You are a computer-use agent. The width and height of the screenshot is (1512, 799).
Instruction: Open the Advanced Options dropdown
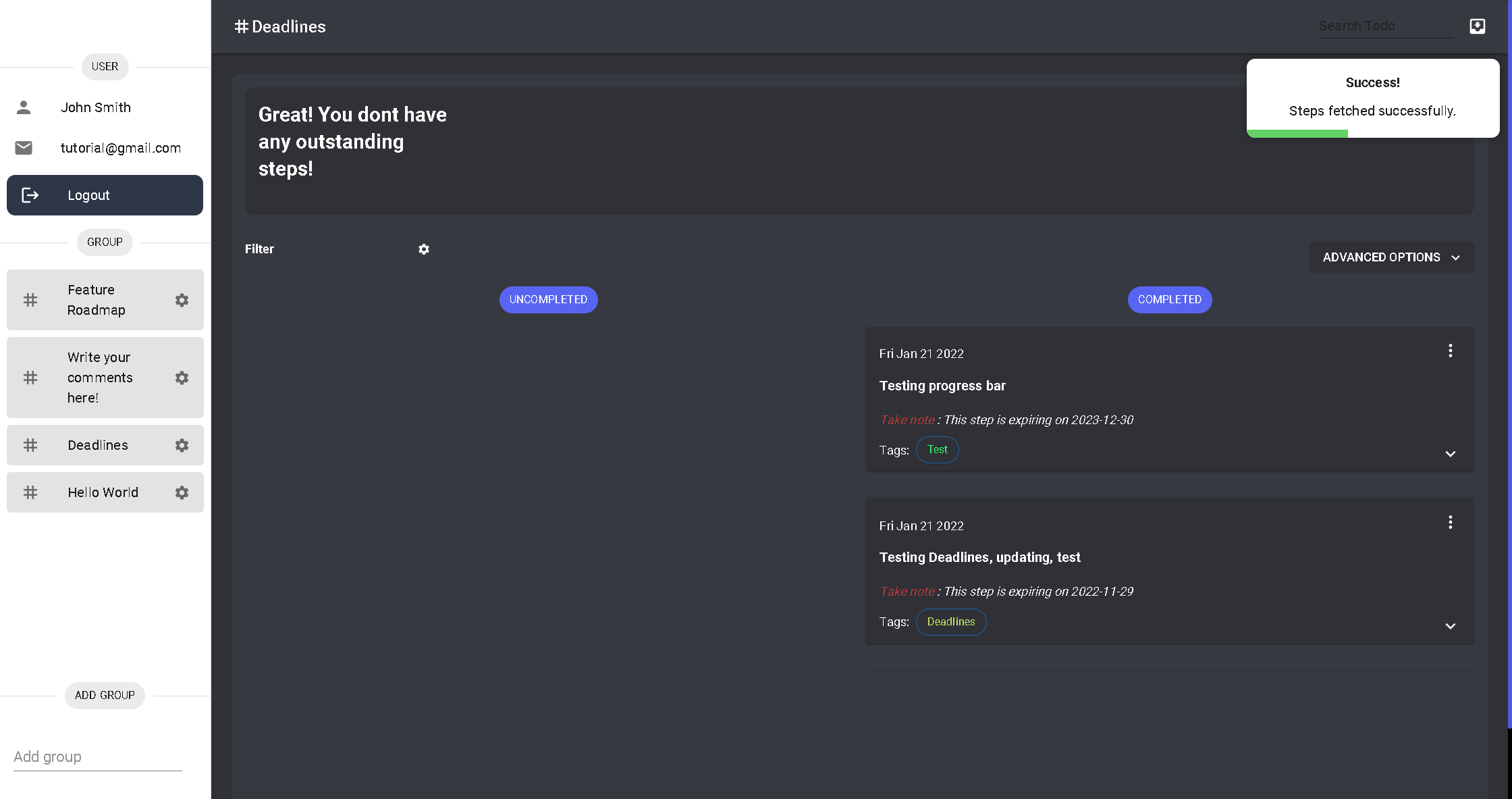(x=1391, y=257)
